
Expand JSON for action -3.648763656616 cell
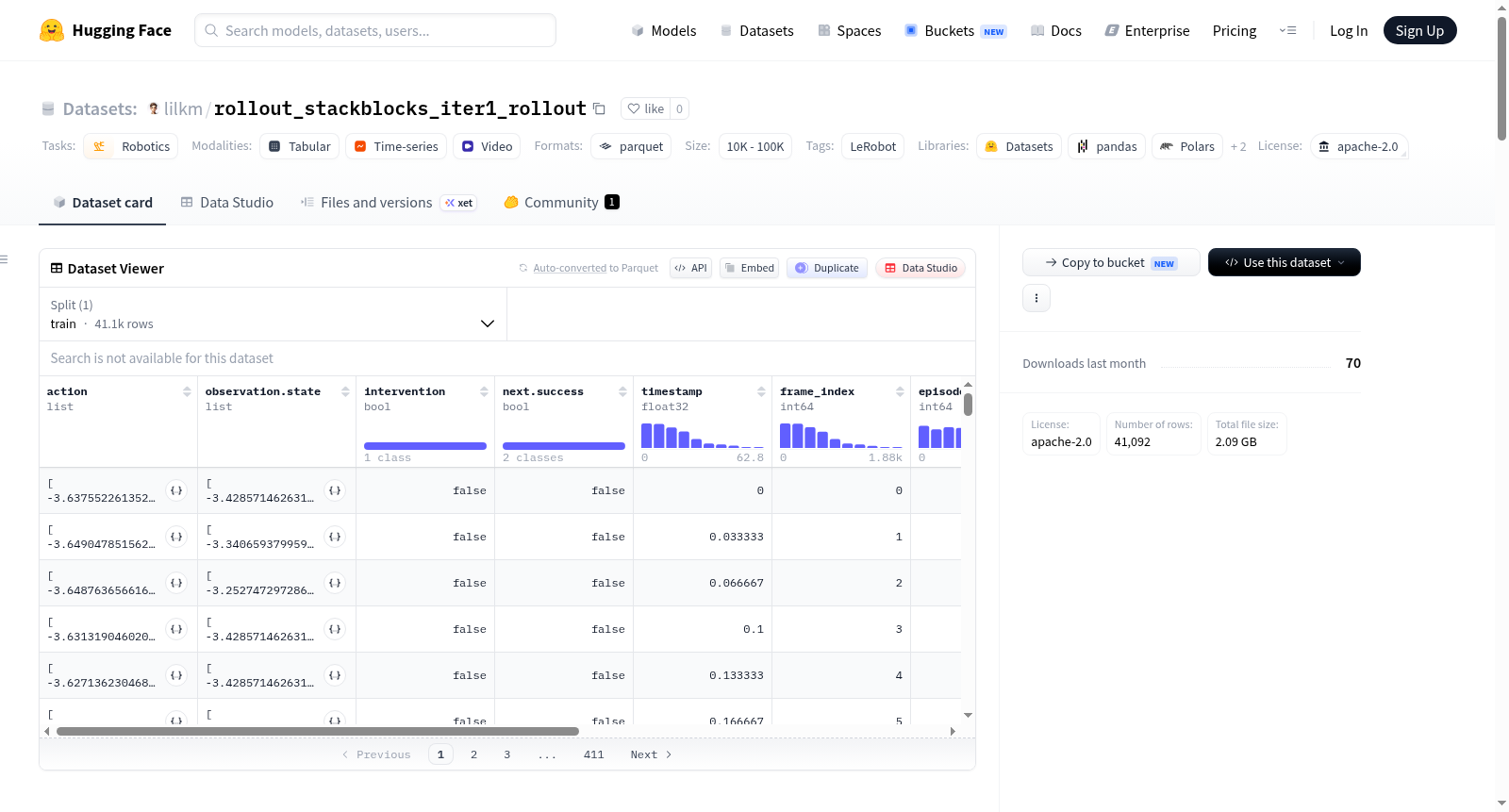point(176,583)
